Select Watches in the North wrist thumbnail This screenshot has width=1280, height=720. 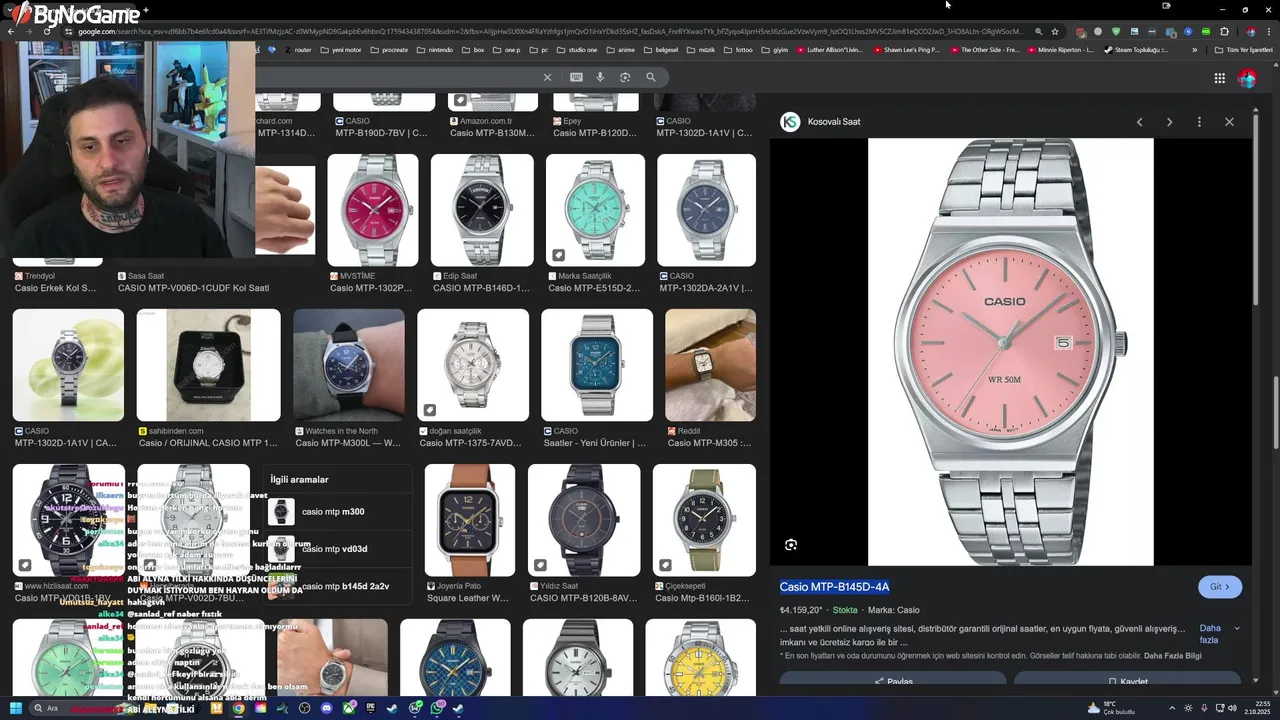pyautogui.click(x=349, y=365)
